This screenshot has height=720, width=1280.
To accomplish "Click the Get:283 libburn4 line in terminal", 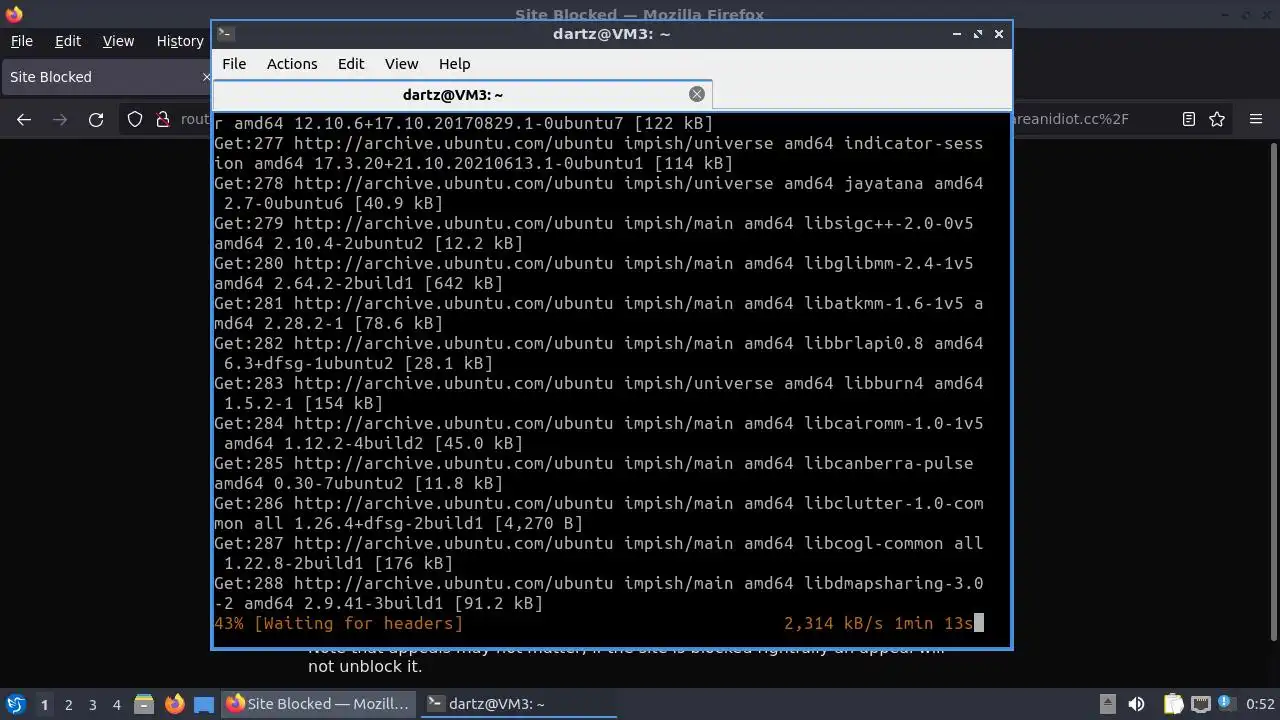I will click(599, 393).
